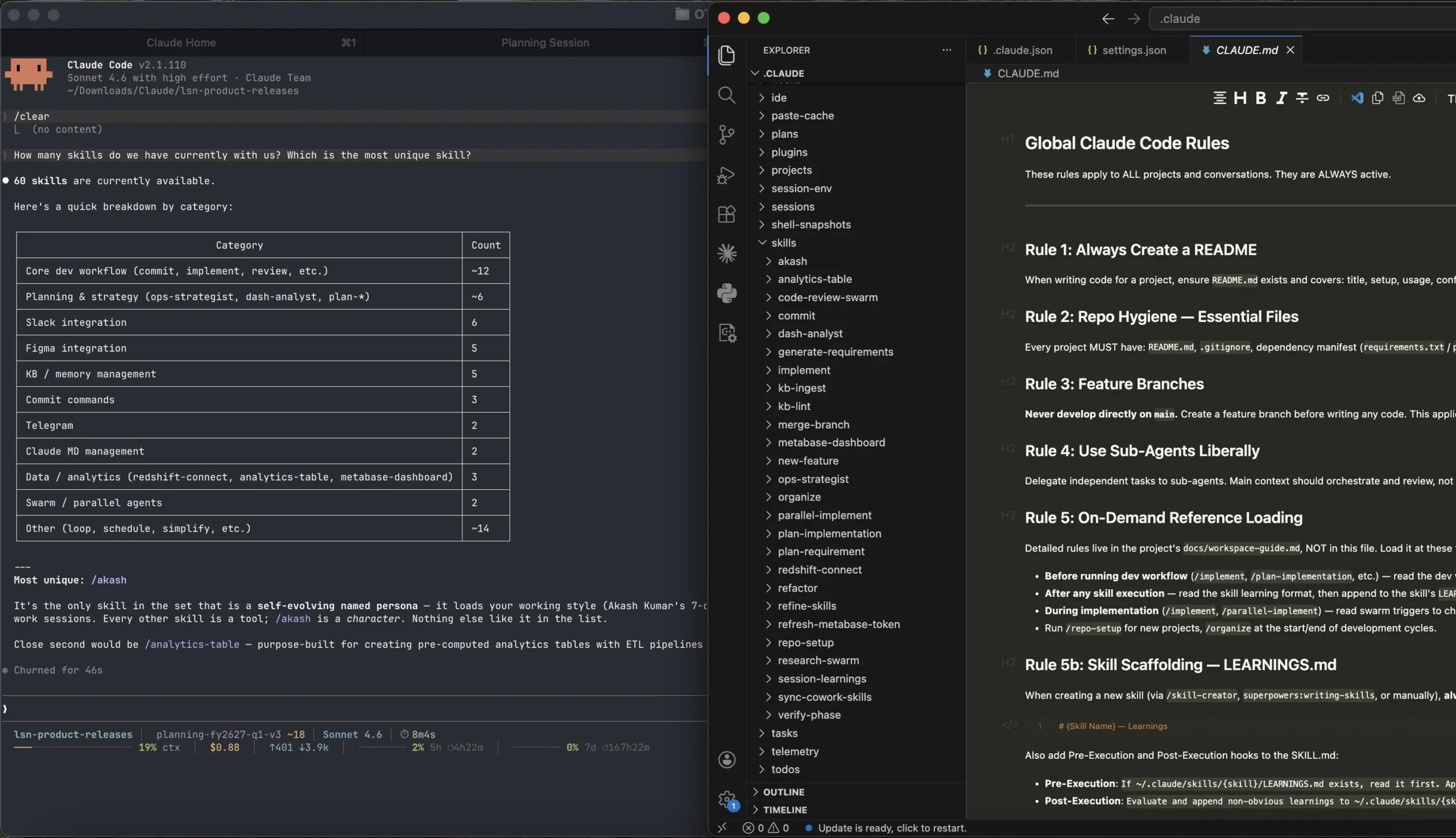Toggle italic formatting toolbar icon
Image resolution: width=1456 pixels, height=838 pixels.
(1281, 98)
